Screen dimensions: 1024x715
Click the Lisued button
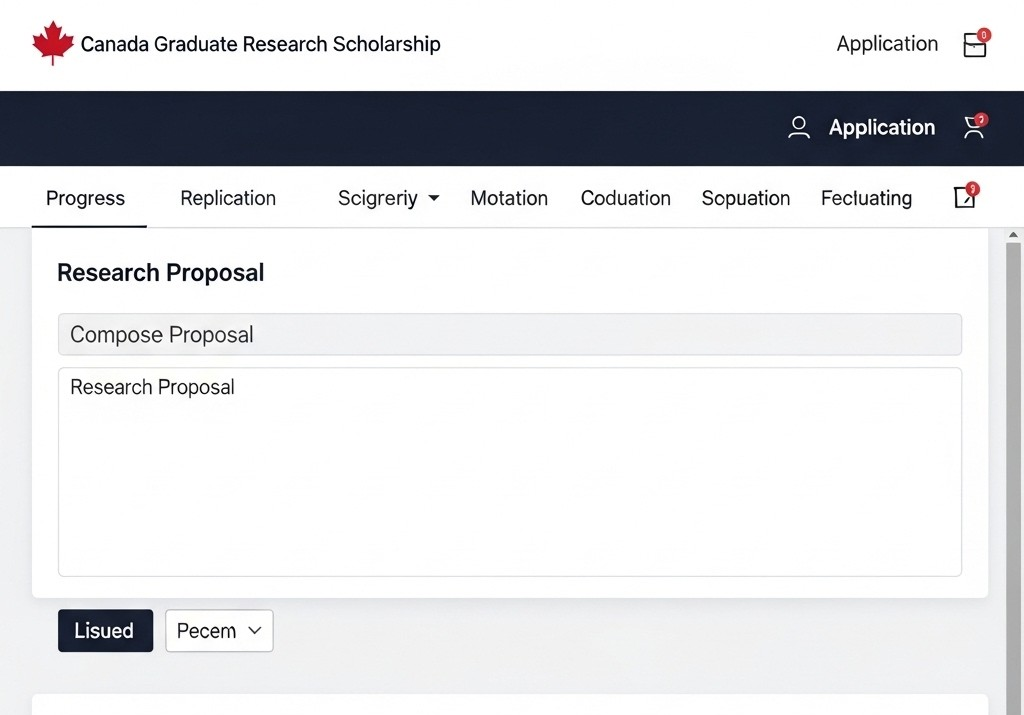click(105, 631)
